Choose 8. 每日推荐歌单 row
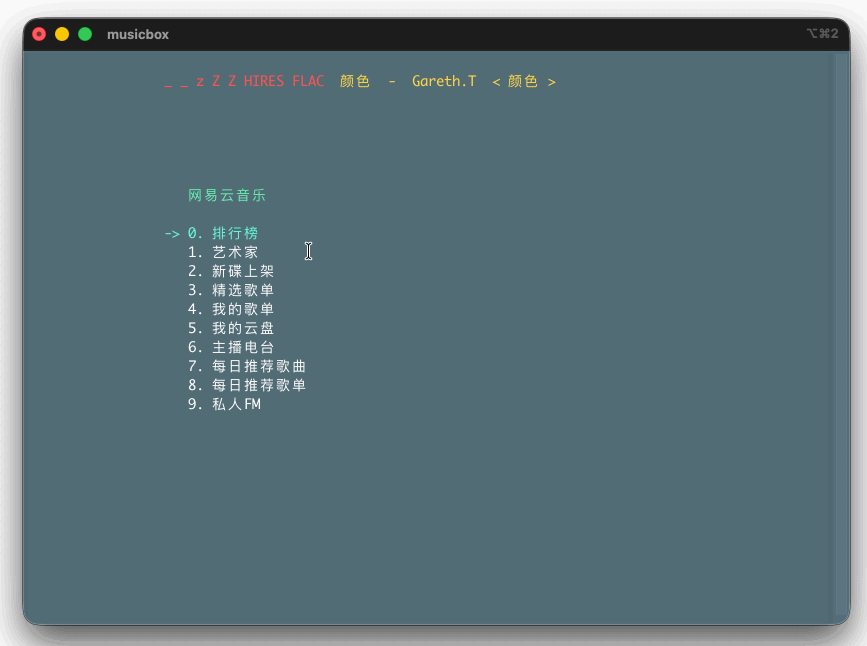Image resolution: width=867 pixels, height=646 pixels. pyautogui.click(x=247, y=385)
